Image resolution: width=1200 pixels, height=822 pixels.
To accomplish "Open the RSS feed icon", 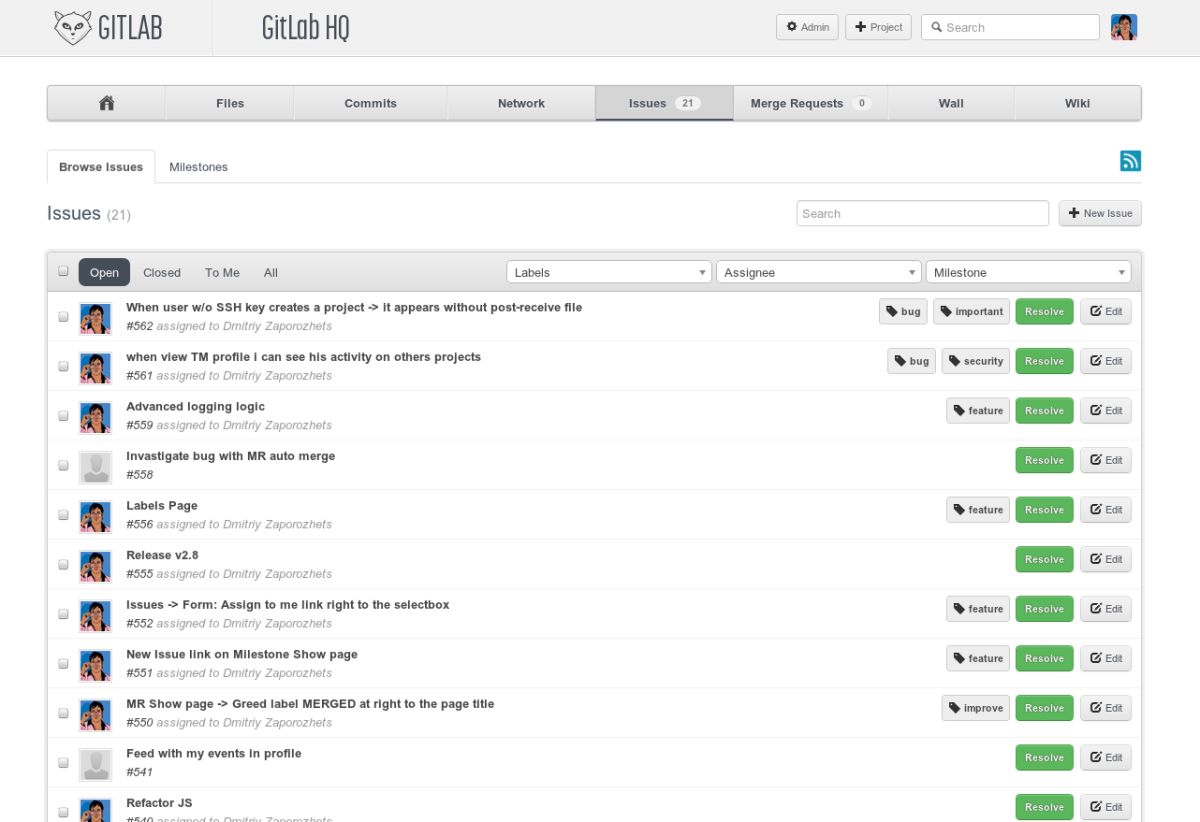I will [1130, 161].
